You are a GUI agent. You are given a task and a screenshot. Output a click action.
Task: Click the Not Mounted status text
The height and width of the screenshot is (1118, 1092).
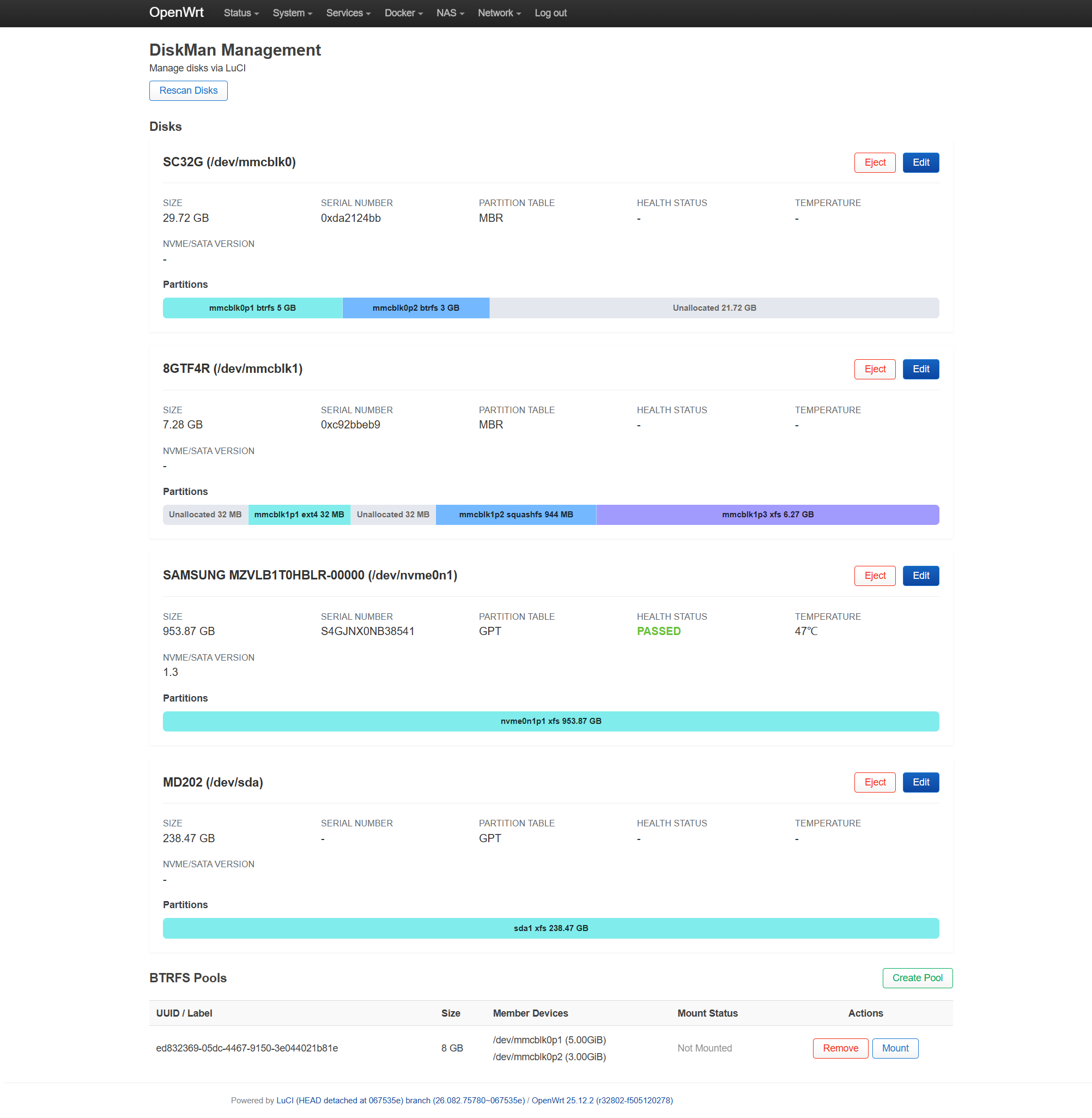[x=704, y=1048]
